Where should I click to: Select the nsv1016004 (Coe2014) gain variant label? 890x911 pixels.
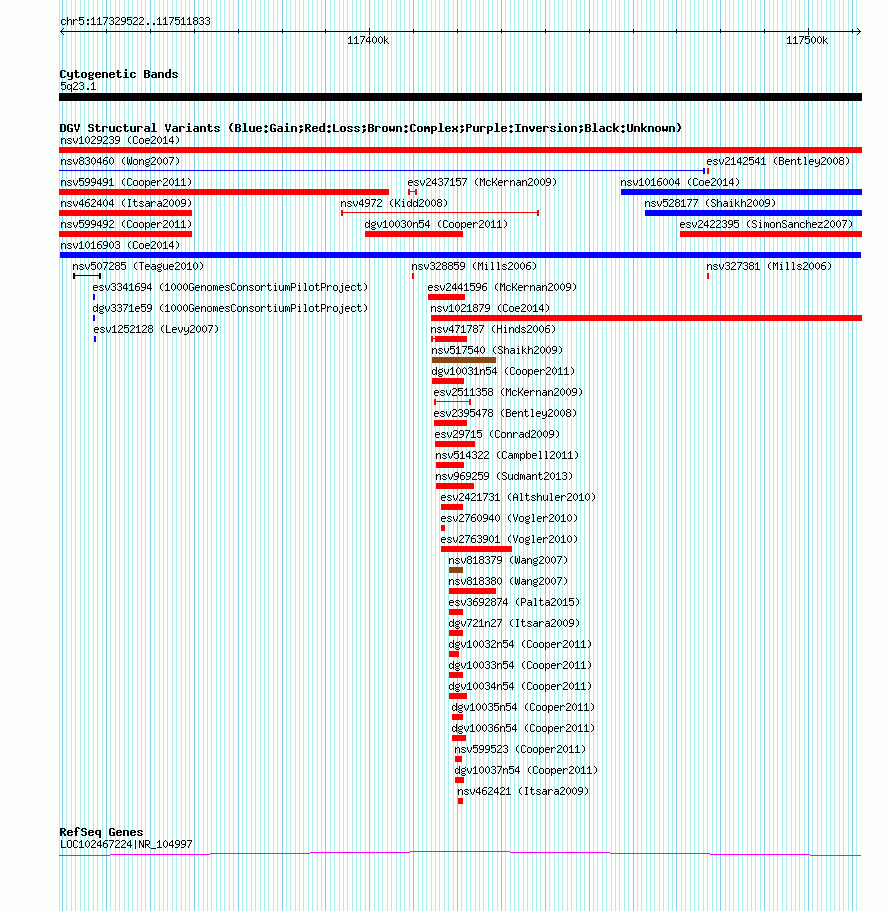pyautogui.click(x=680, y=182)
